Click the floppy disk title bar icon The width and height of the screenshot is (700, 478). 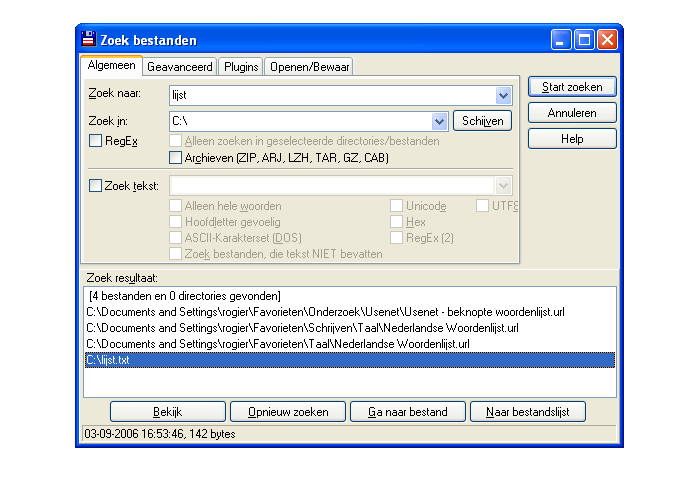88,39
